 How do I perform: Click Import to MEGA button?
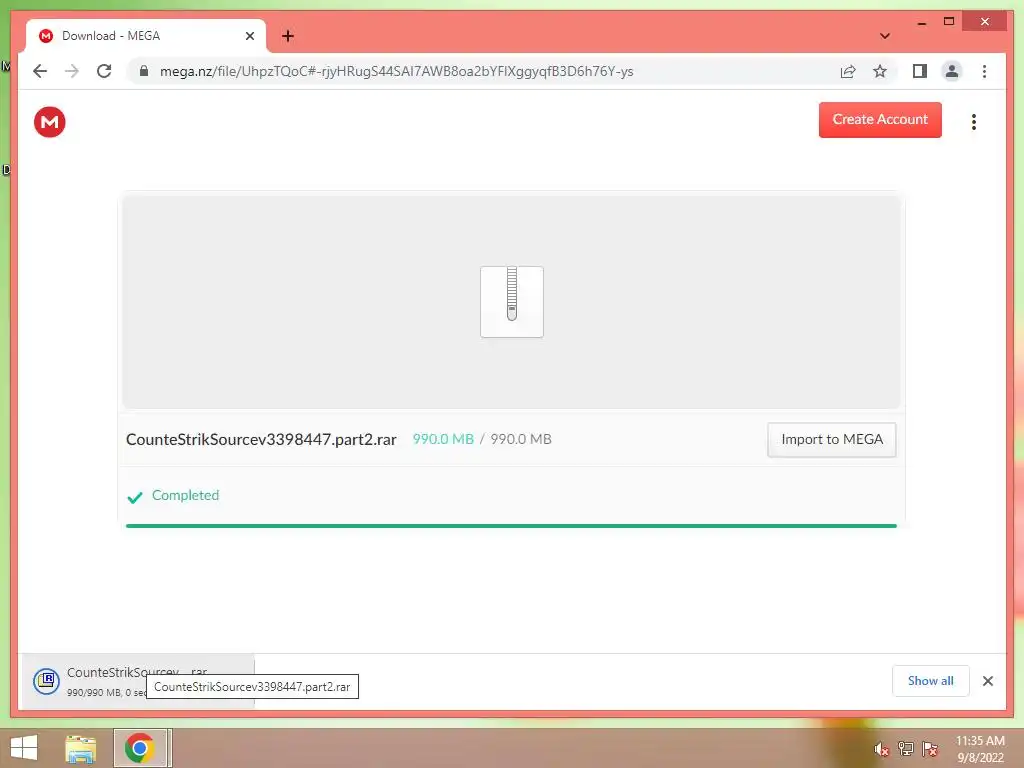(x=831, y=440)
